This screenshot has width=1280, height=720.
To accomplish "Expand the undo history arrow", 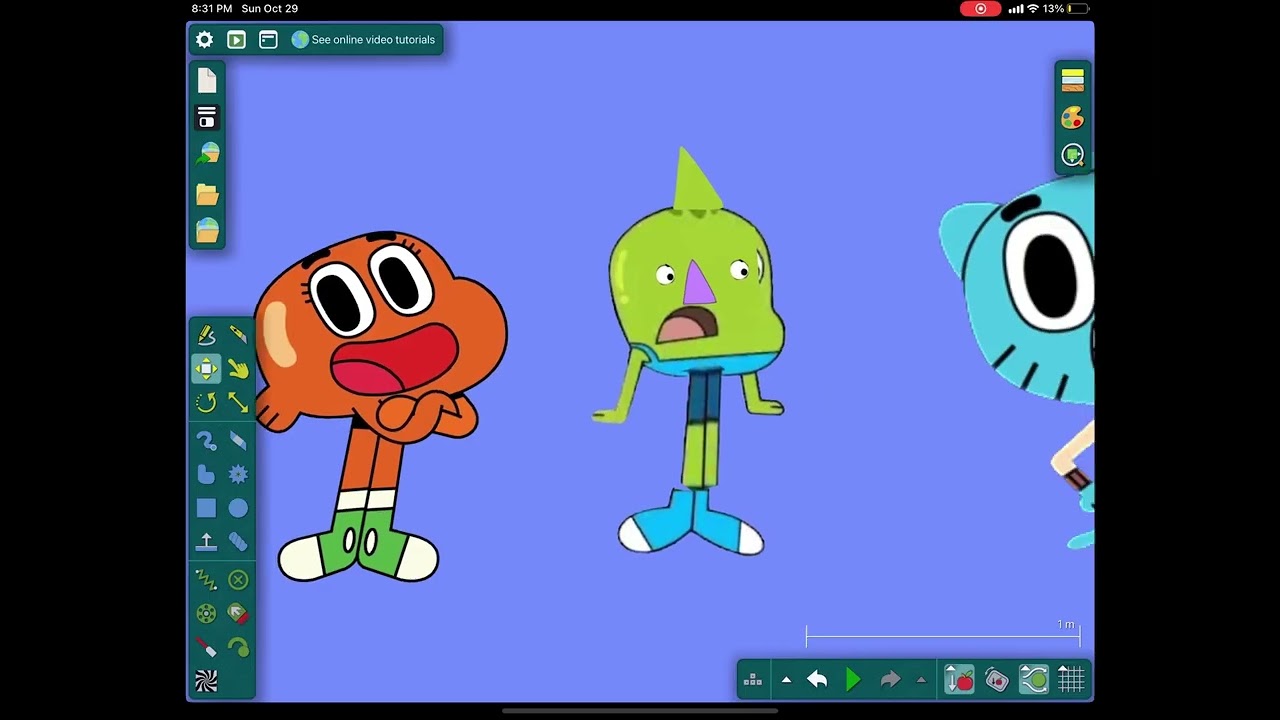I will pos(786,681).
